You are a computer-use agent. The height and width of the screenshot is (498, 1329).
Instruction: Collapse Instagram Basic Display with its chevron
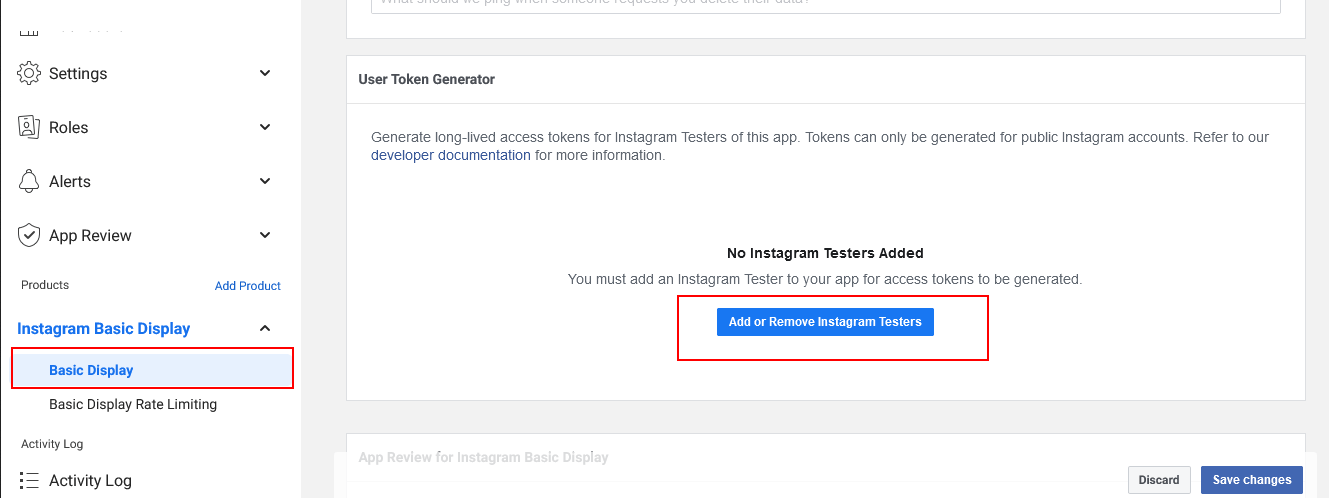coord(265,328)
